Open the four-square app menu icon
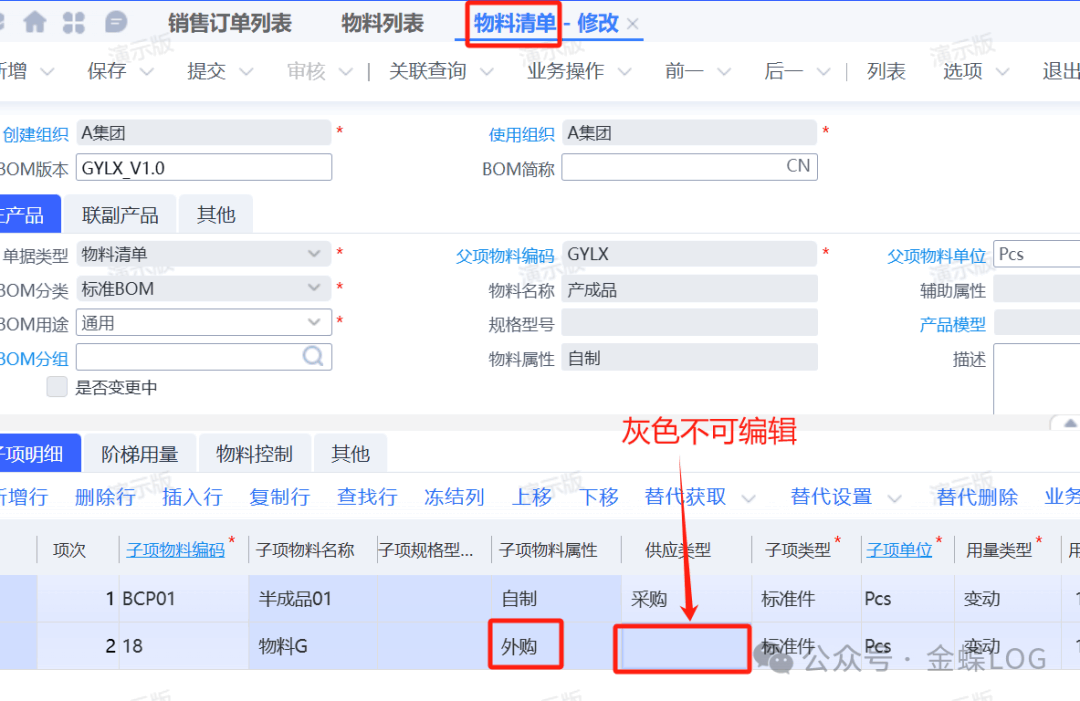Screen dimensions: 1080x701 click(x=74, y=22)
